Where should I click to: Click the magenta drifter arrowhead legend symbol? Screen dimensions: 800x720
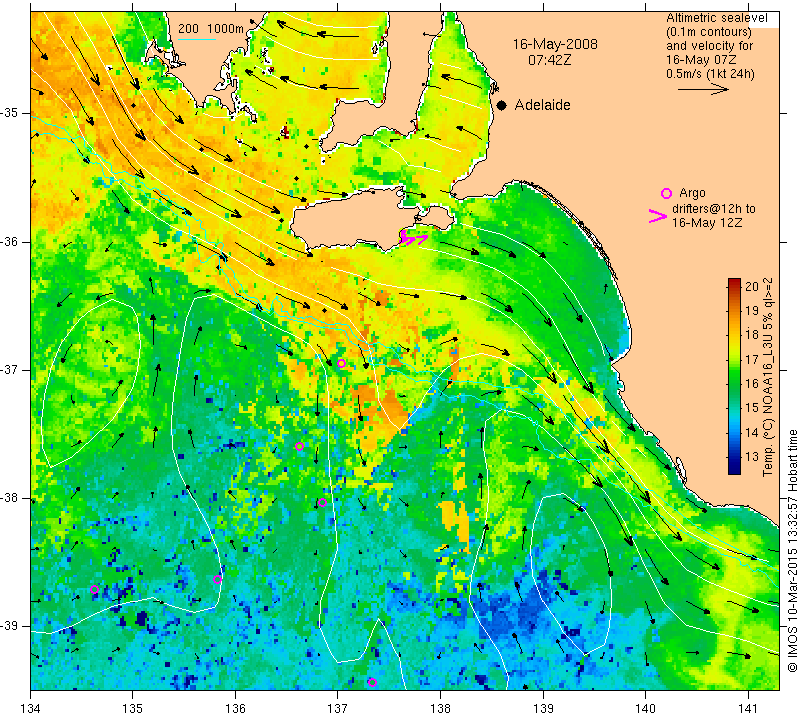[658, 216]
